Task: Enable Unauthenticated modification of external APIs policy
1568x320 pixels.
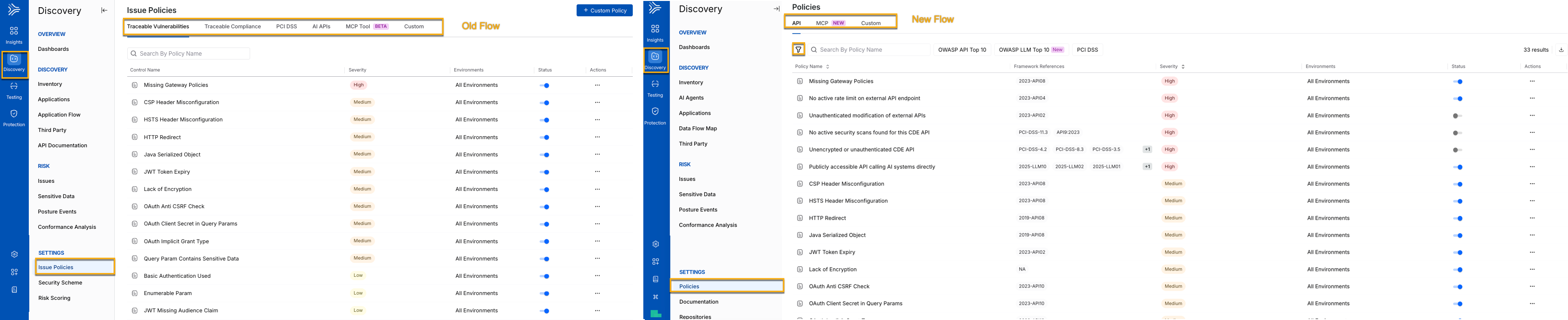Action: point(1457,116)
